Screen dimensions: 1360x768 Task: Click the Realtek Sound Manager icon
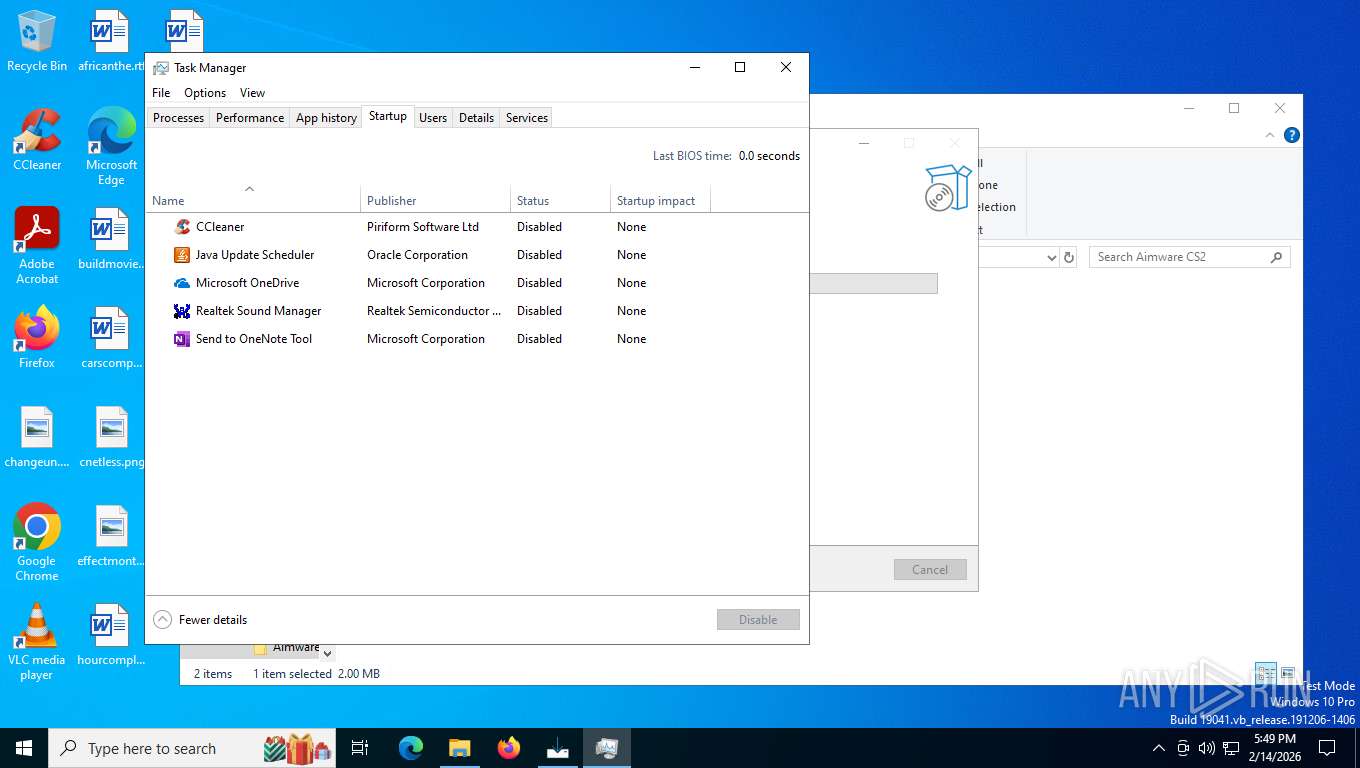(x=182, y=311)
